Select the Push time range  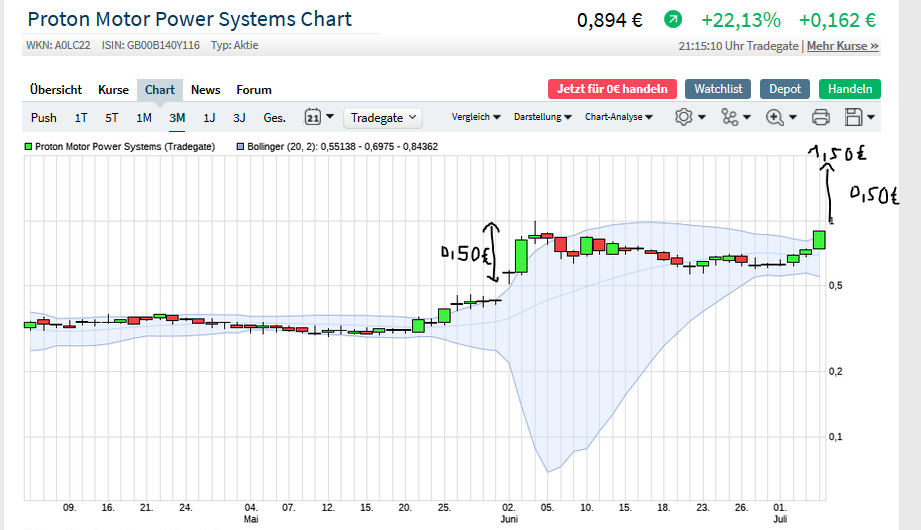pos(43,118)
